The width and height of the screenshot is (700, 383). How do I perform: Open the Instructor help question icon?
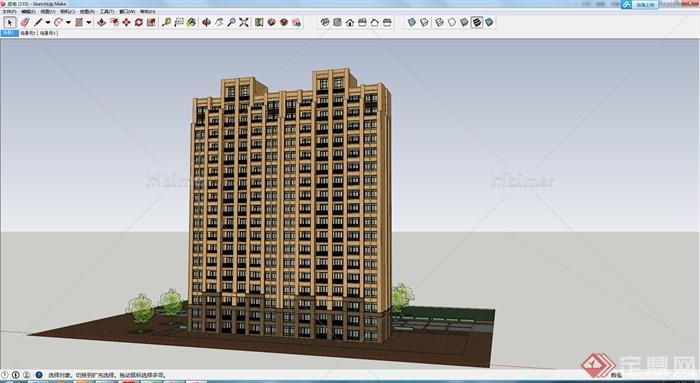click(x=38, y=375)
